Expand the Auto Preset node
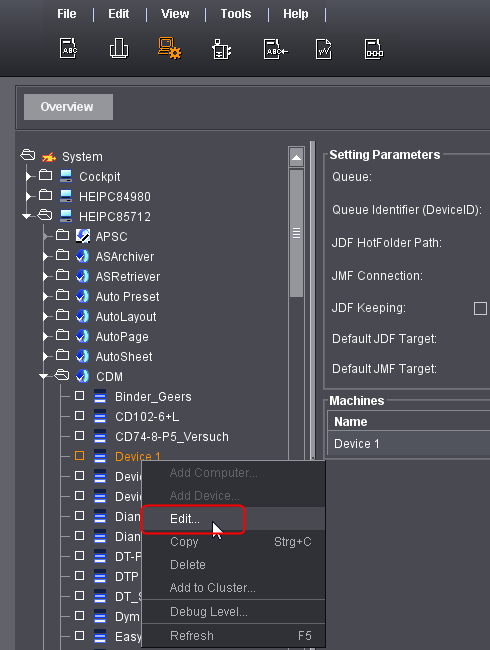490x650 pixels. [x=46, y=296]
